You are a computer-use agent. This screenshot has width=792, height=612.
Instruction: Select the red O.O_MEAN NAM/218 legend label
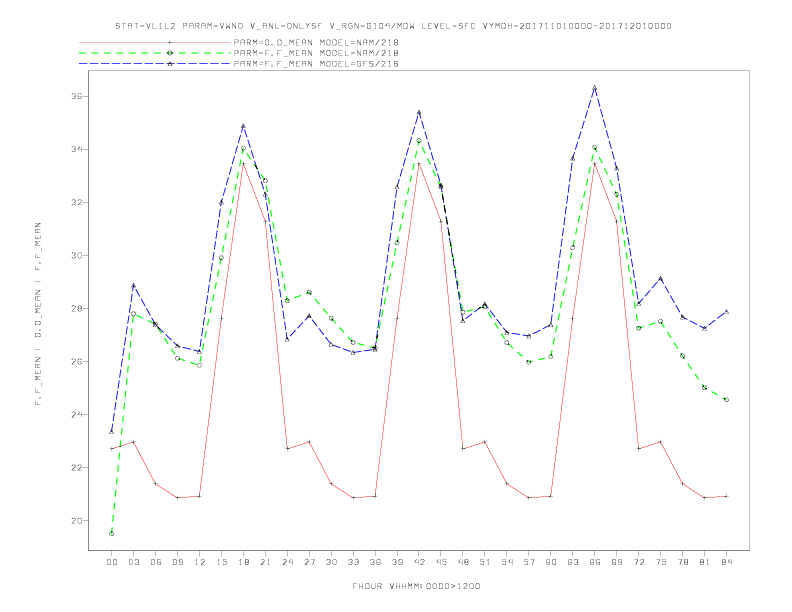click(316, 42)
